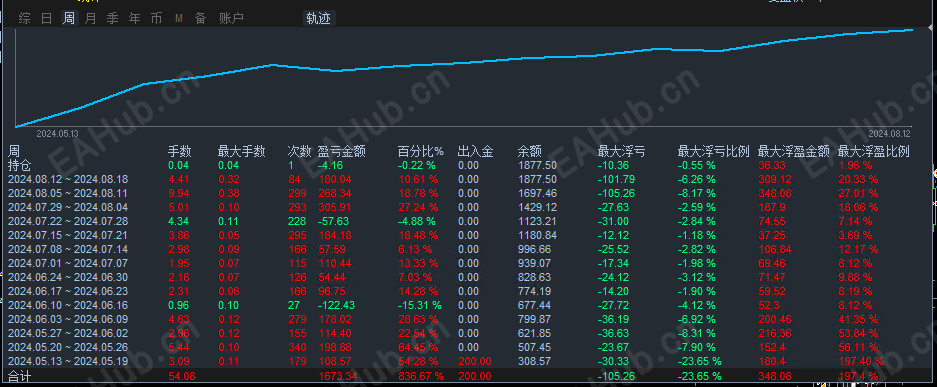Open the 账户 account tab
Viewport: 937px width, 387px height.
coord(231,19)
